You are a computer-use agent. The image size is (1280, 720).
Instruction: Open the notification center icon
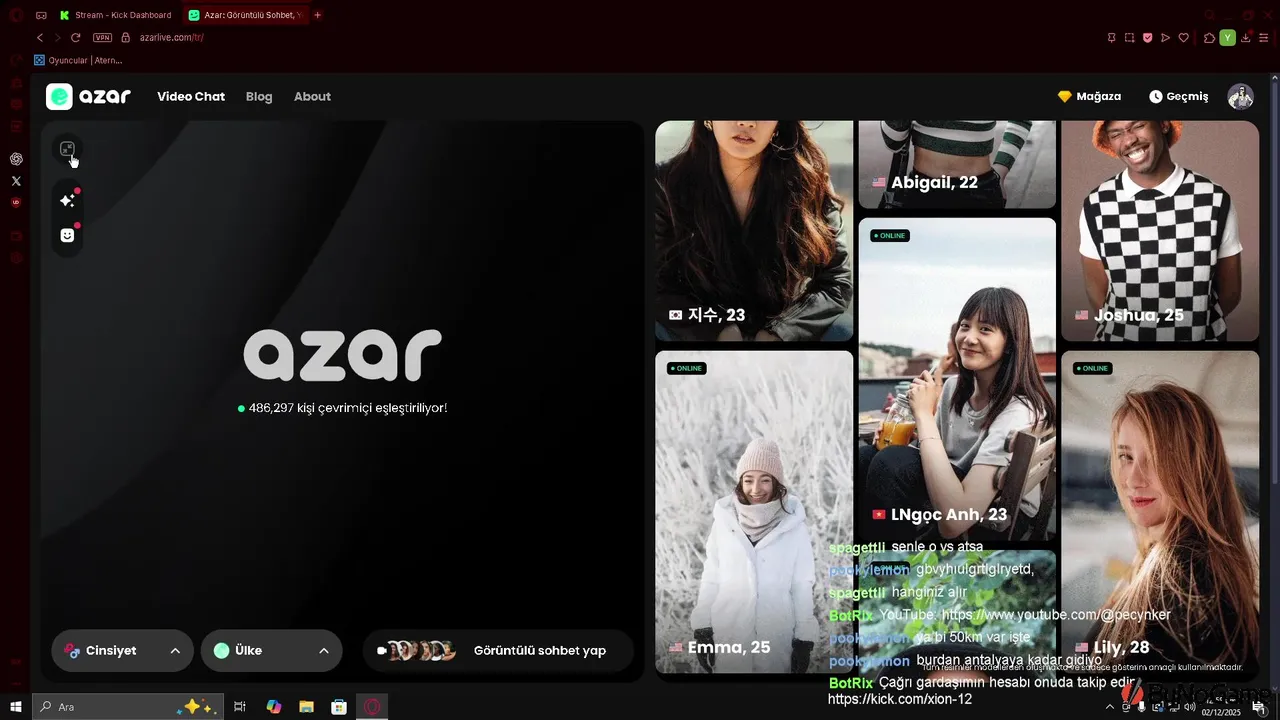1259,707
